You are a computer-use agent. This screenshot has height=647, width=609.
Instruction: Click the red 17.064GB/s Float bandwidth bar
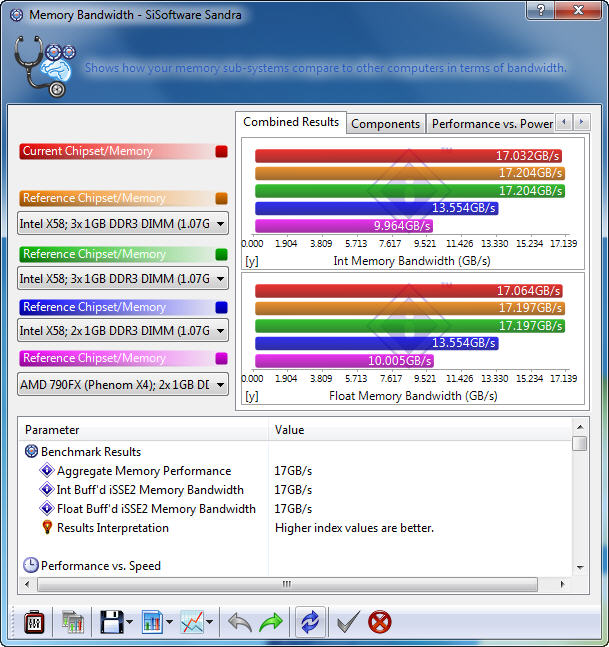pyautogui.click(x=408, y=290)
